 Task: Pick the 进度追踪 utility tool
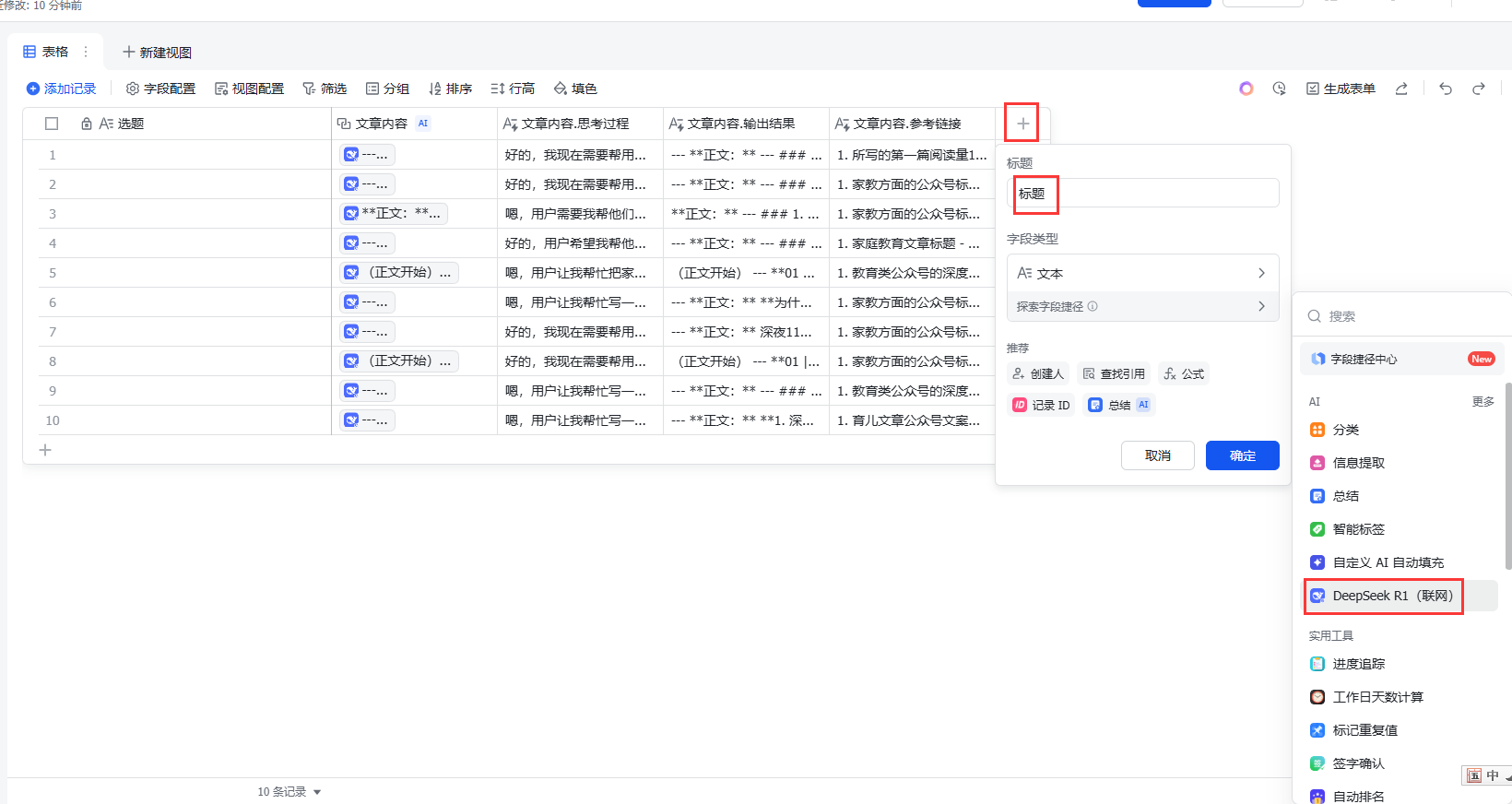coord(1358,664)
